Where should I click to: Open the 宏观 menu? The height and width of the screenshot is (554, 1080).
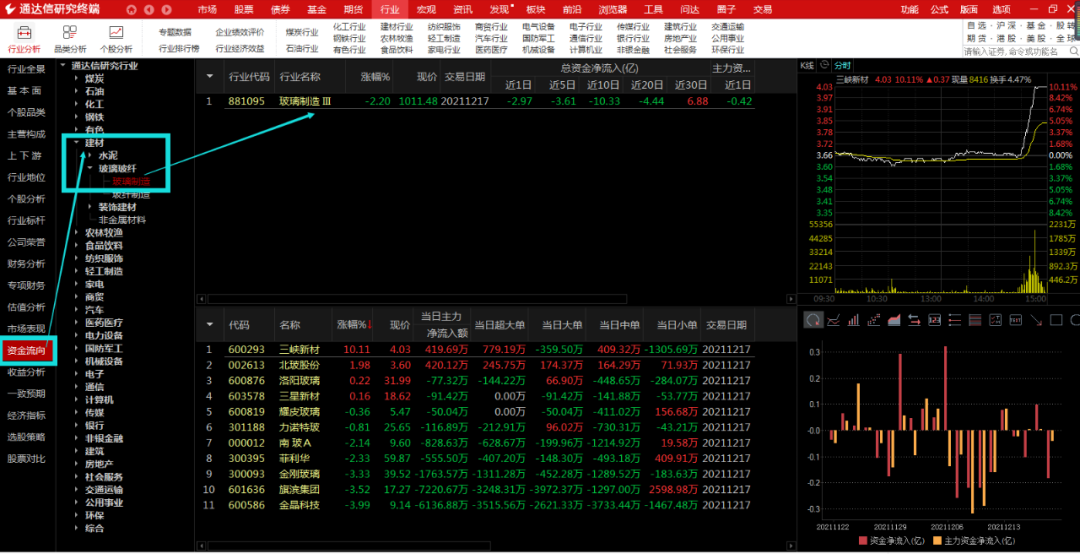coord(426,10)
